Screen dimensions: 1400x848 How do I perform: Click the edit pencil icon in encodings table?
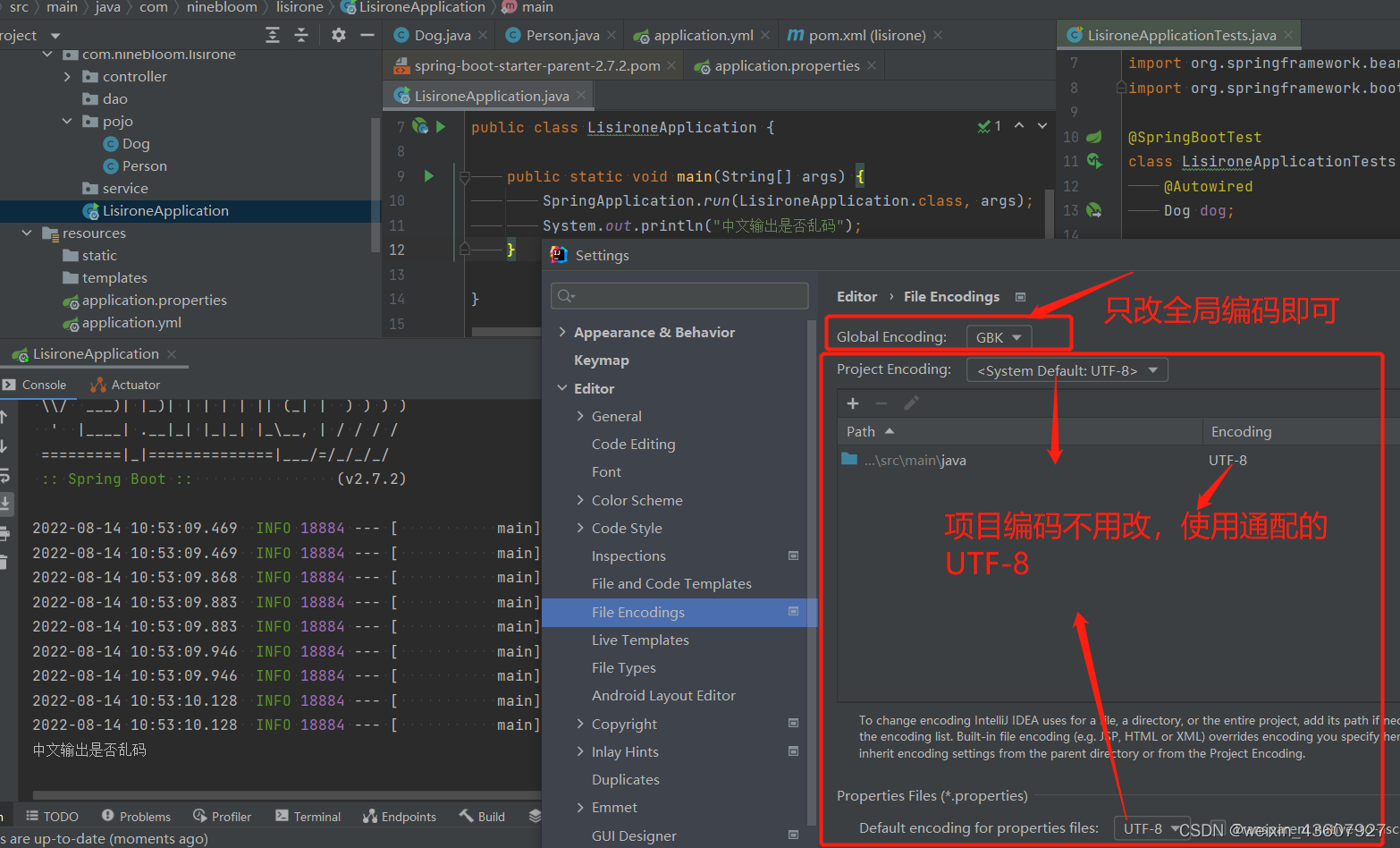pyautogui.click(x=911, y=403)
